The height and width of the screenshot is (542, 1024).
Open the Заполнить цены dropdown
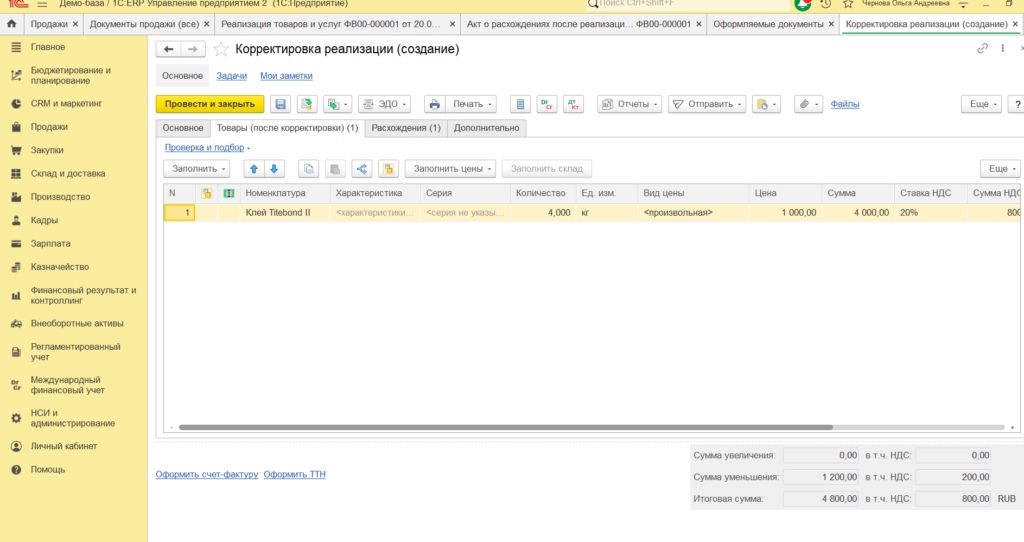coord(451,168)
